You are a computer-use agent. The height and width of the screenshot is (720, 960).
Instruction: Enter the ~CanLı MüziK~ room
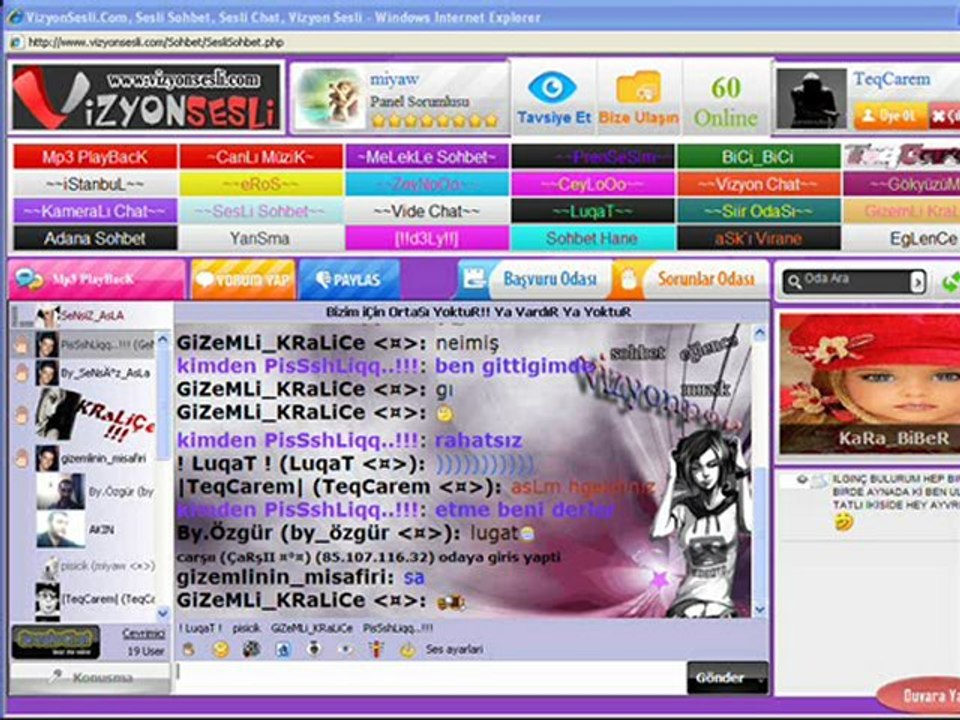click(261, 157)
